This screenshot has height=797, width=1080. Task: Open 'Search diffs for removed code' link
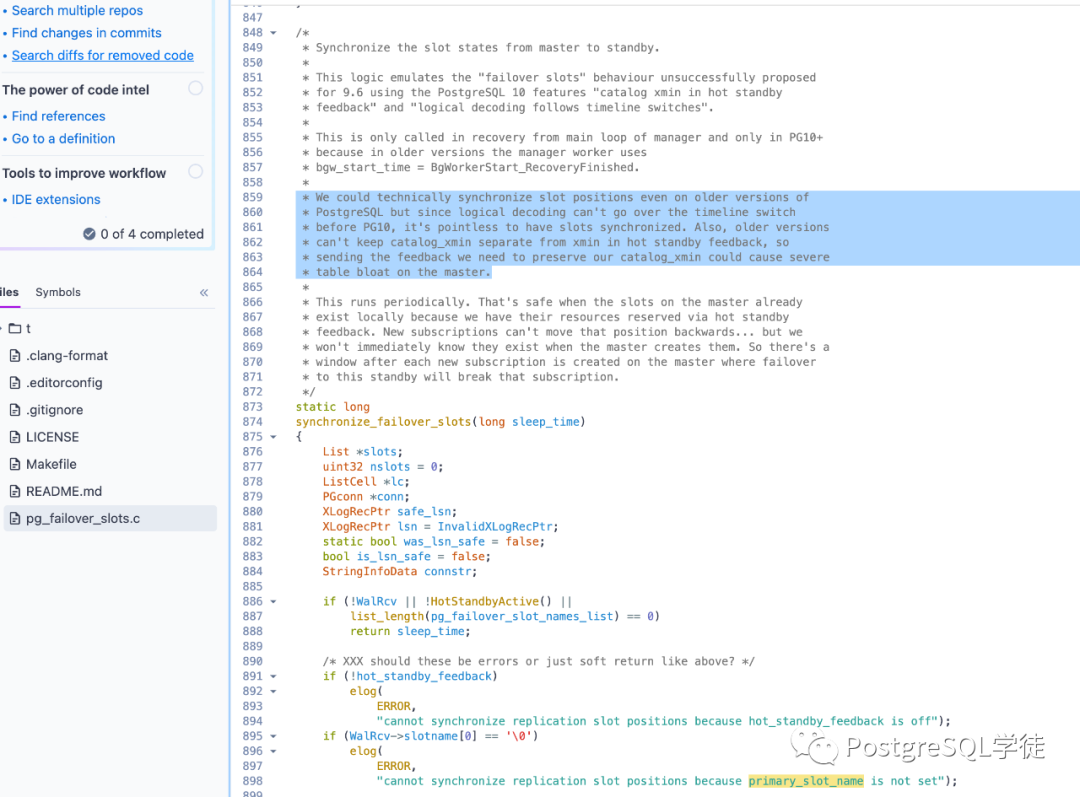click(x=103, y=56)
